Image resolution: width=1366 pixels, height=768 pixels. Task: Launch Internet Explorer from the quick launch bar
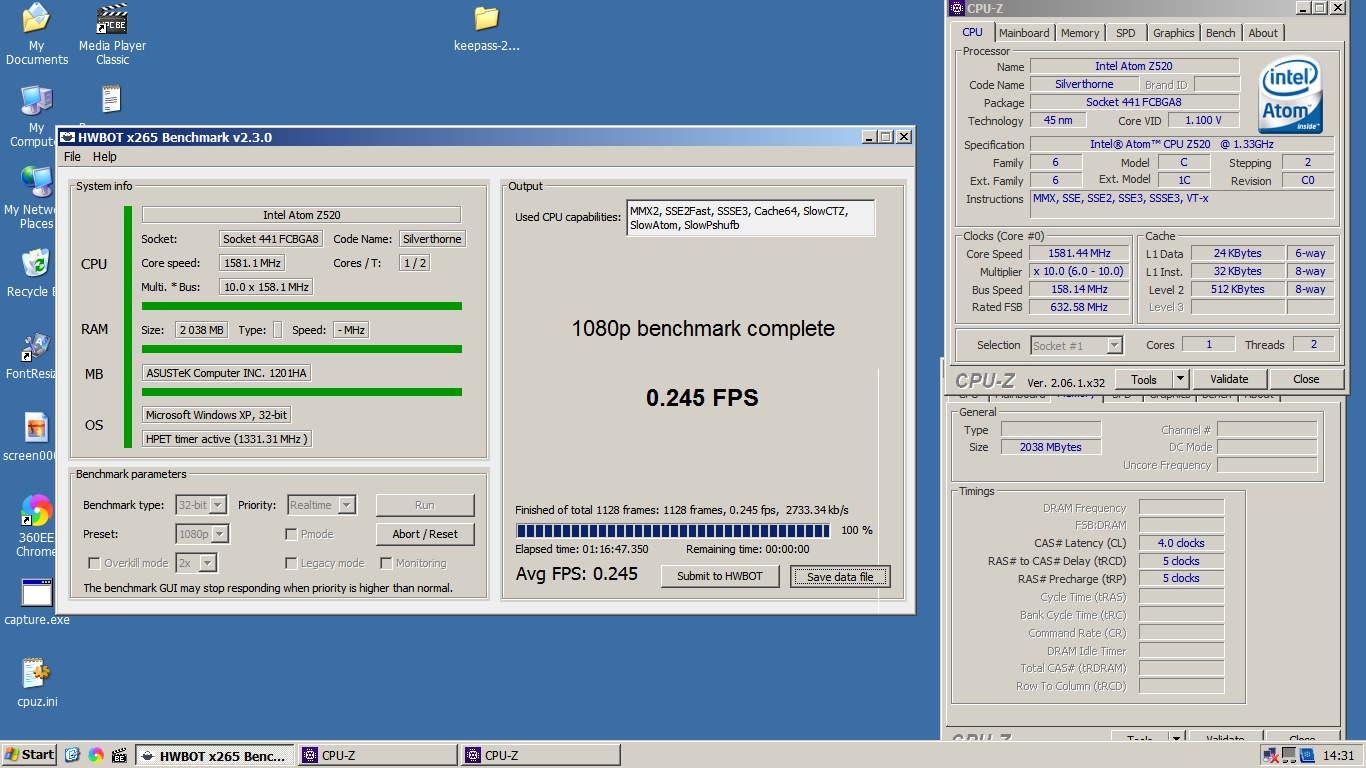[x=72, y=755]
